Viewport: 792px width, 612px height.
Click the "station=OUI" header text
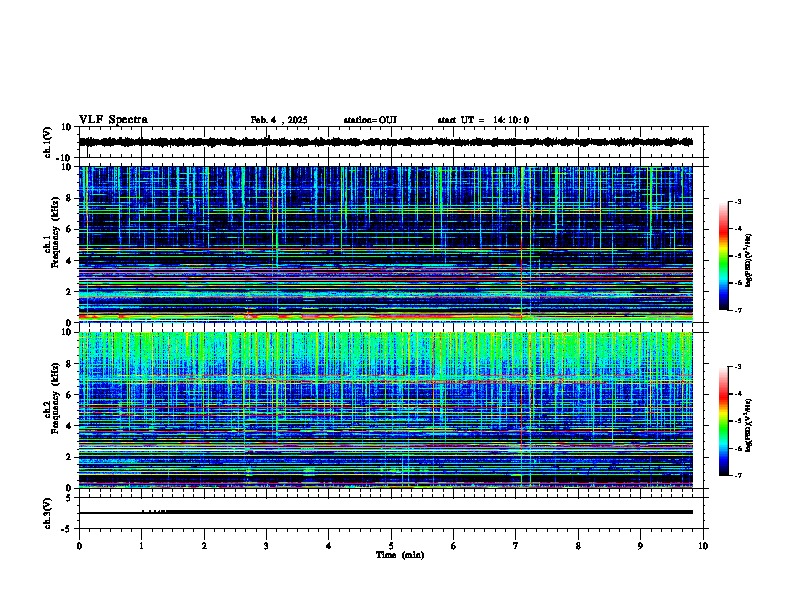(370, 120)
